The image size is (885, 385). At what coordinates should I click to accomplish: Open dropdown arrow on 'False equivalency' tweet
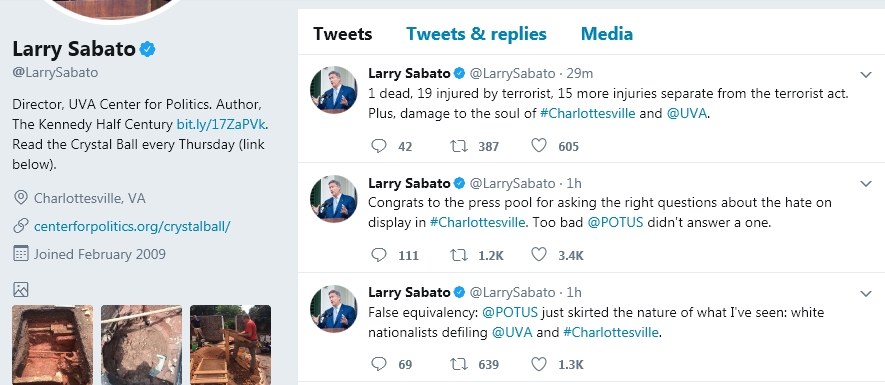click(x=865, y=293)
